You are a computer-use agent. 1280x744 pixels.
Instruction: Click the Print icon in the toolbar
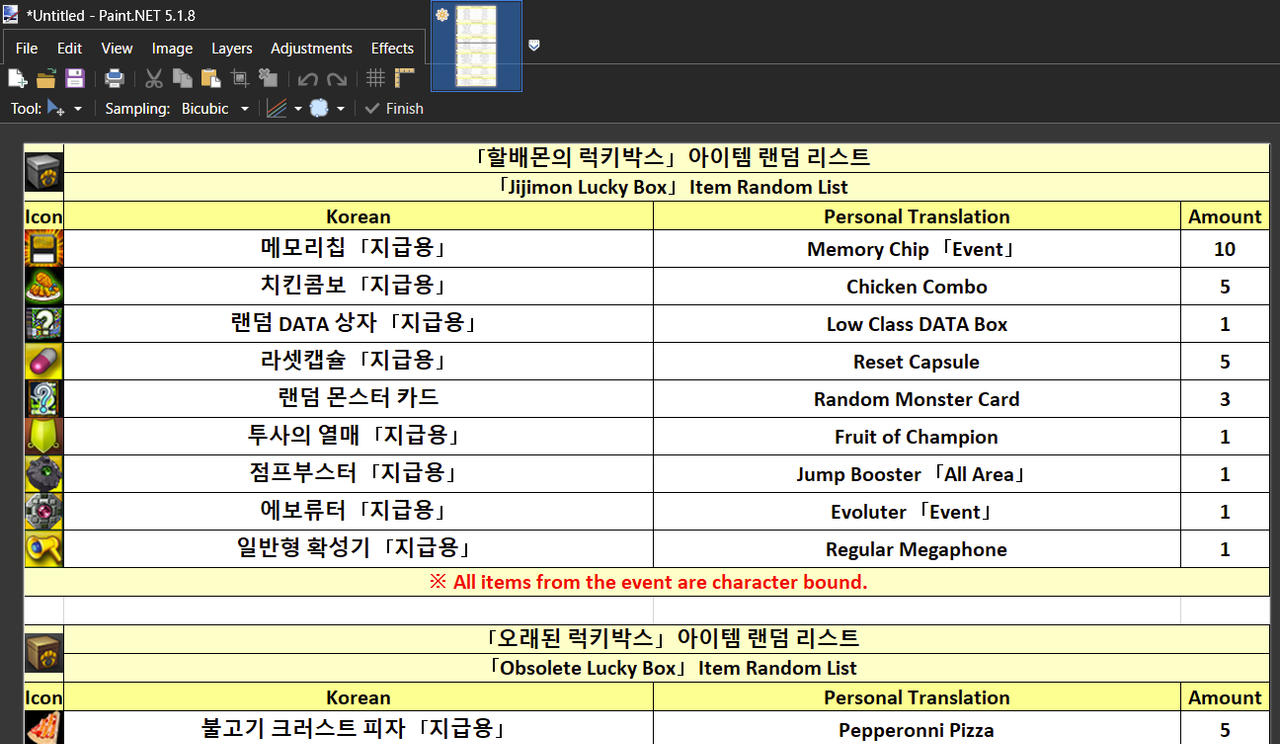click(x=114, y=78)
